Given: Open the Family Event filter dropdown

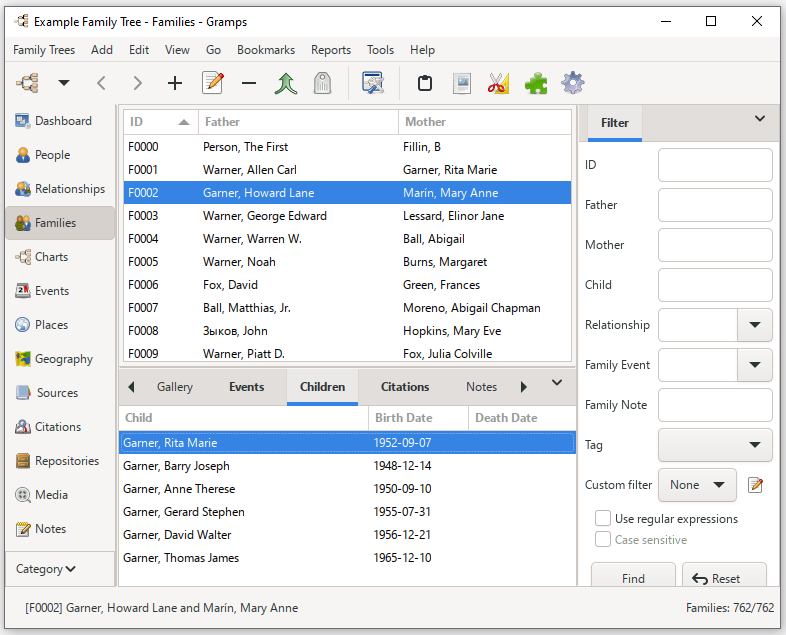Looking at the screenshot, I should pos(755,365).
